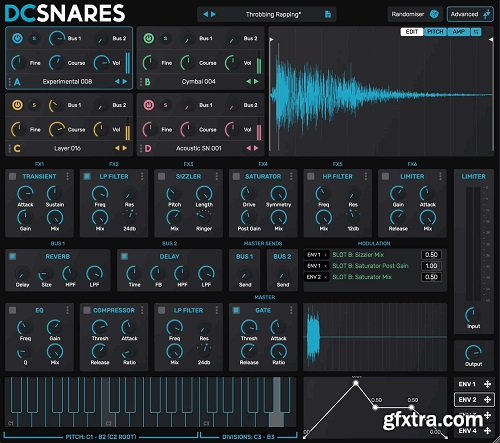Load next preset with right arrow
Viewport: 500px width, 443px height.
213,14
